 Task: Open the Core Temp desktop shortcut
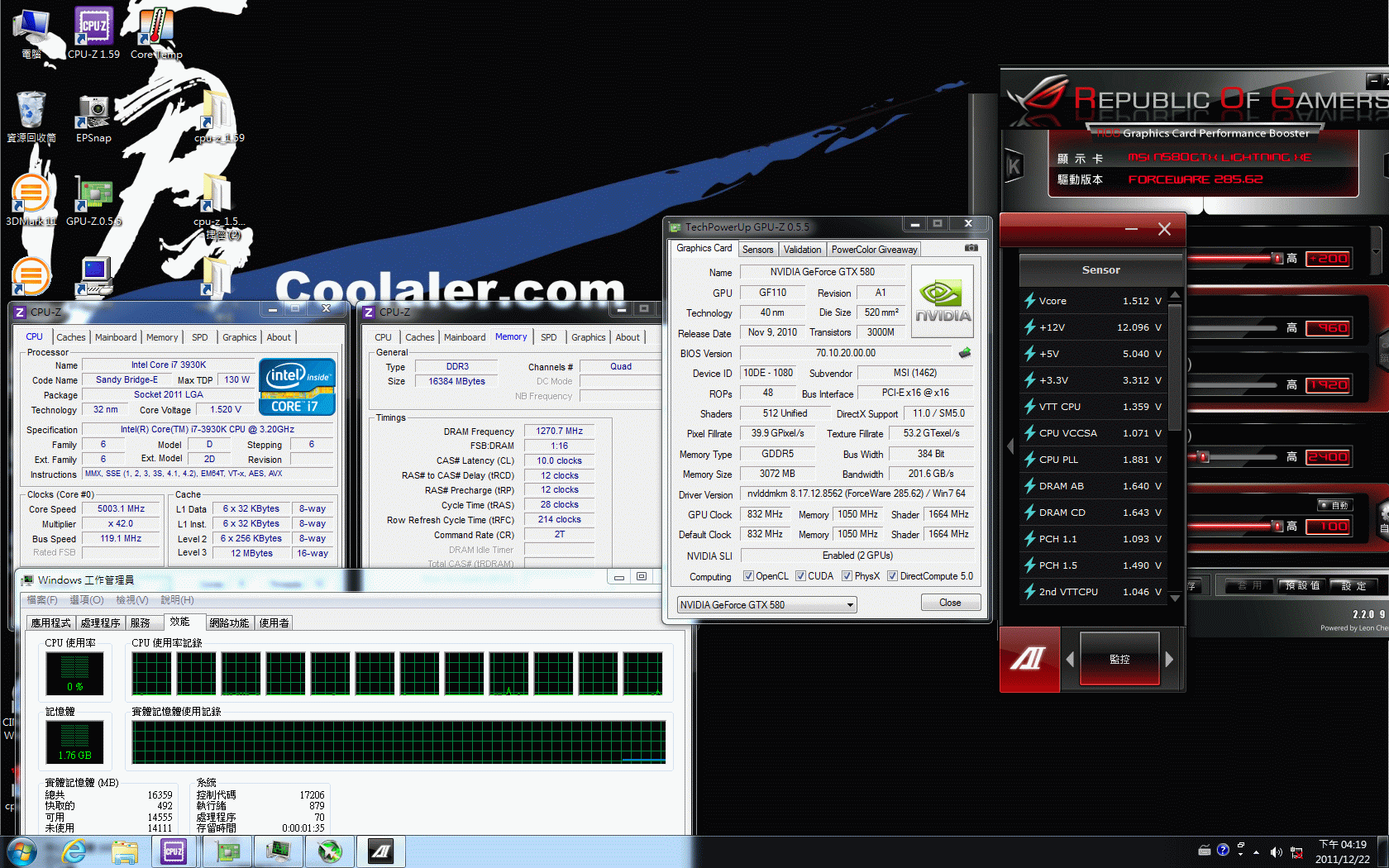[x=156, y=33]
